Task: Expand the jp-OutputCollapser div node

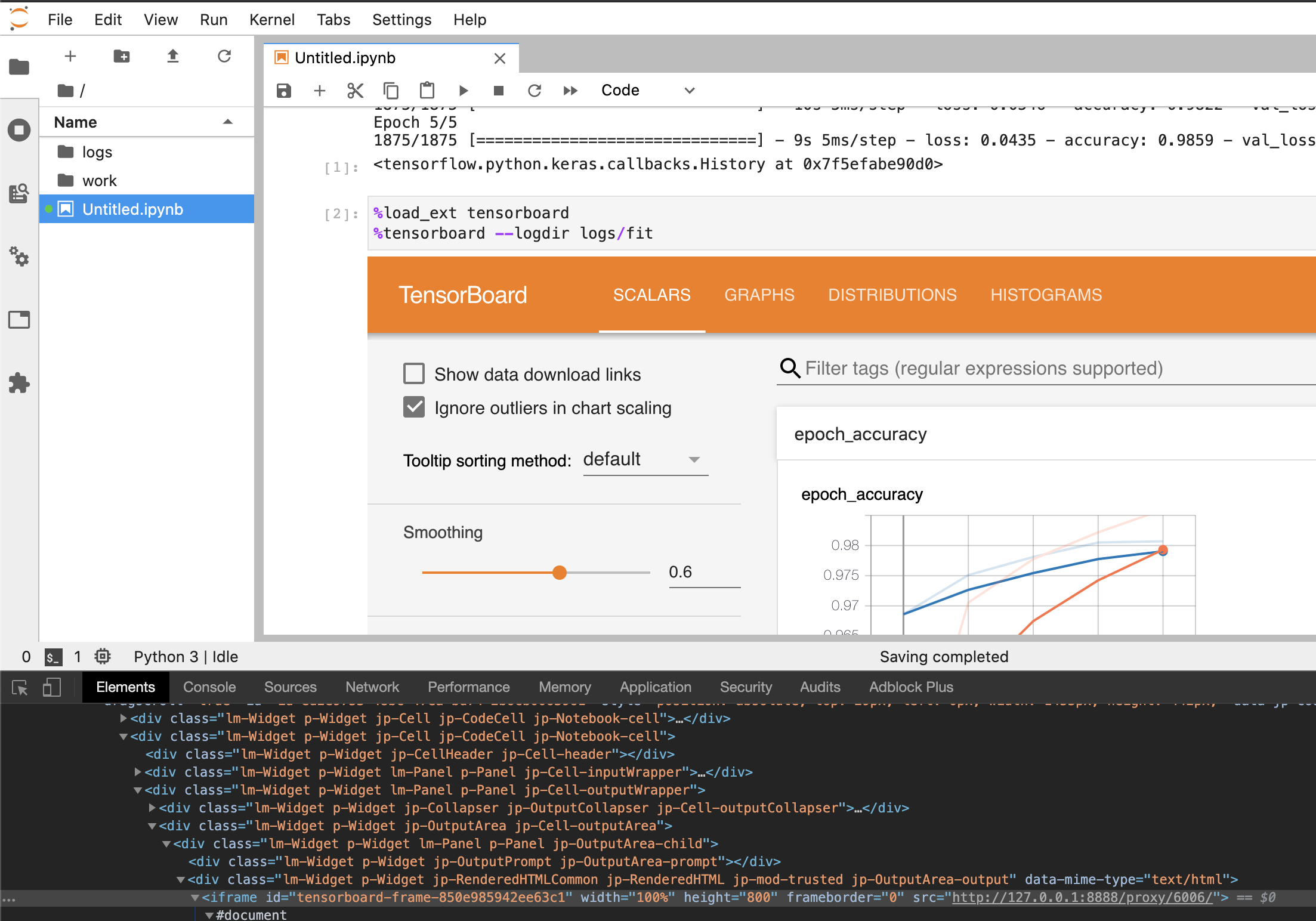Action: tap(152, 808)
